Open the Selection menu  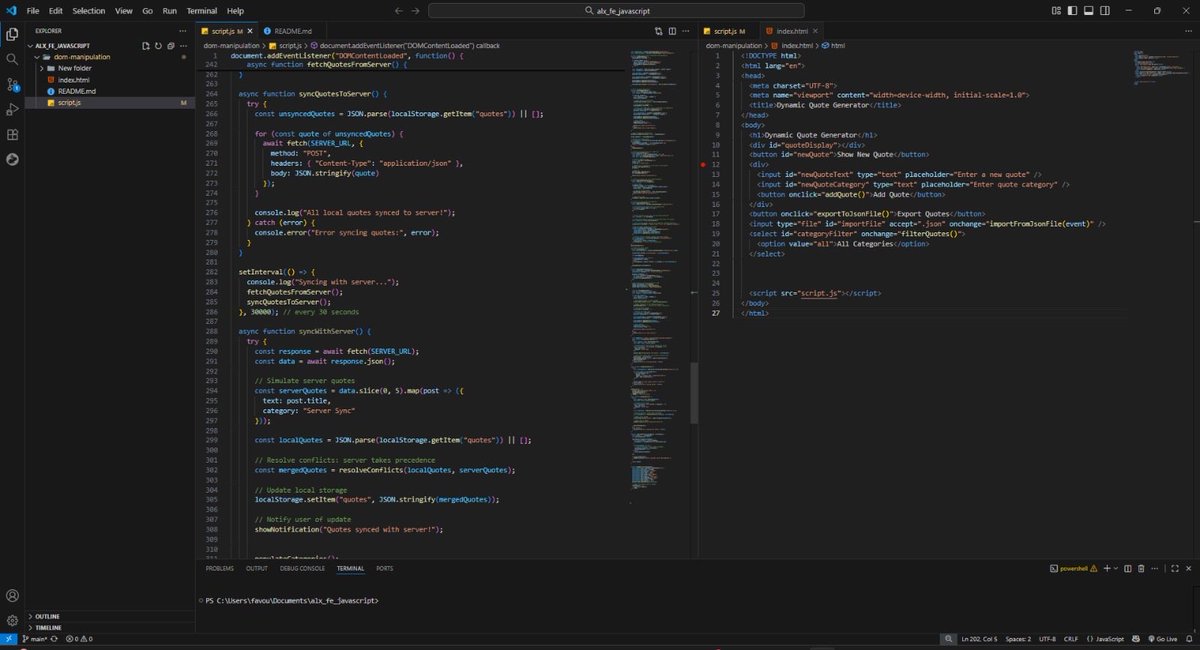pyautogui.click(x=88, y=10)
